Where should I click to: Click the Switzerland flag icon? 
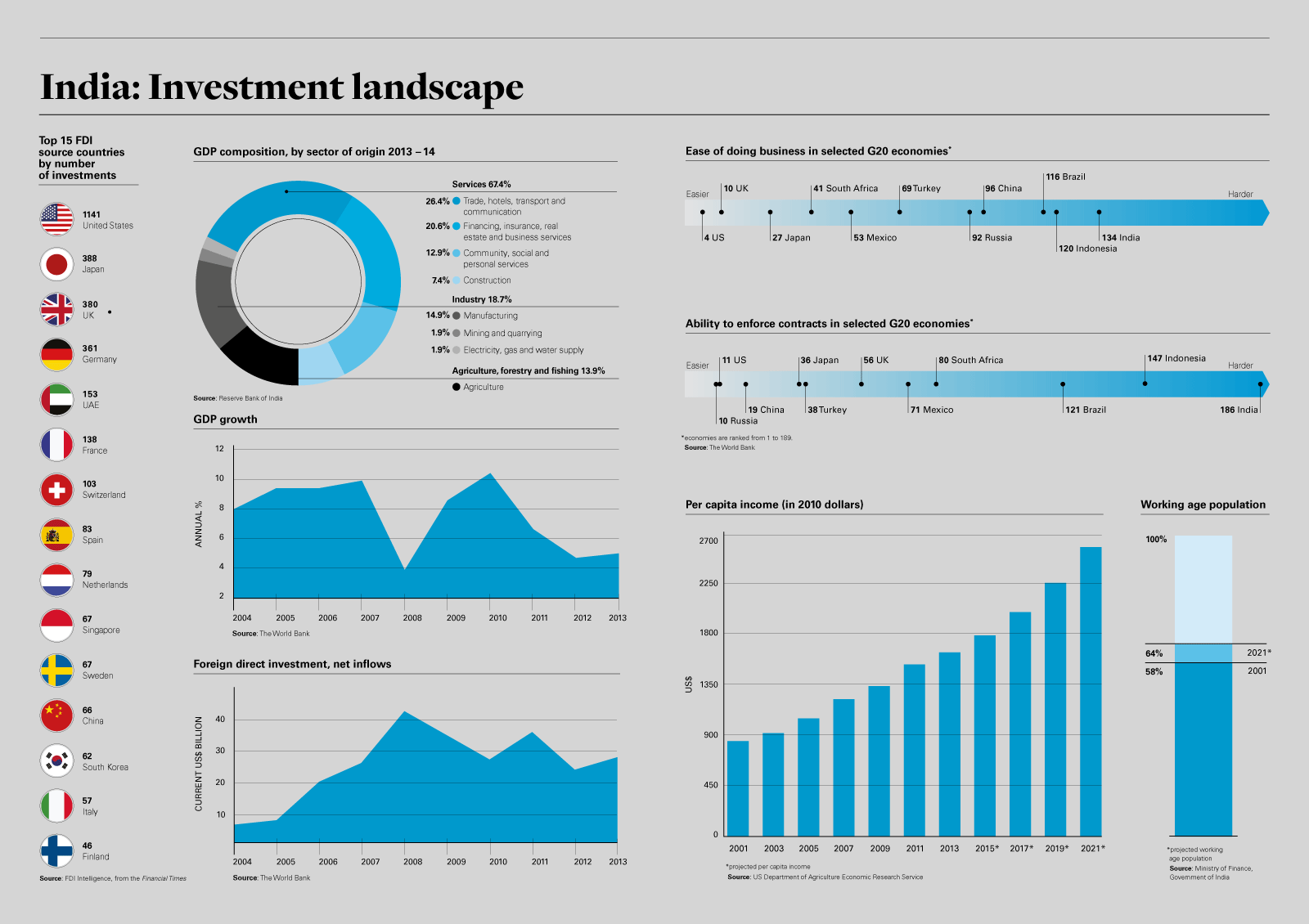point(56,490)
